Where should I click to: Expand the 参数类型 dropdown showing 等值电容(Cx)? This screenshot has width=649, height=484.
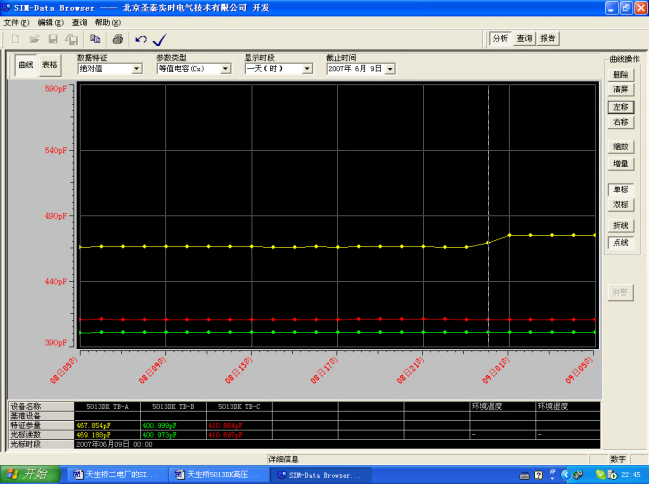pyautogui.click(x=225, y=69)
